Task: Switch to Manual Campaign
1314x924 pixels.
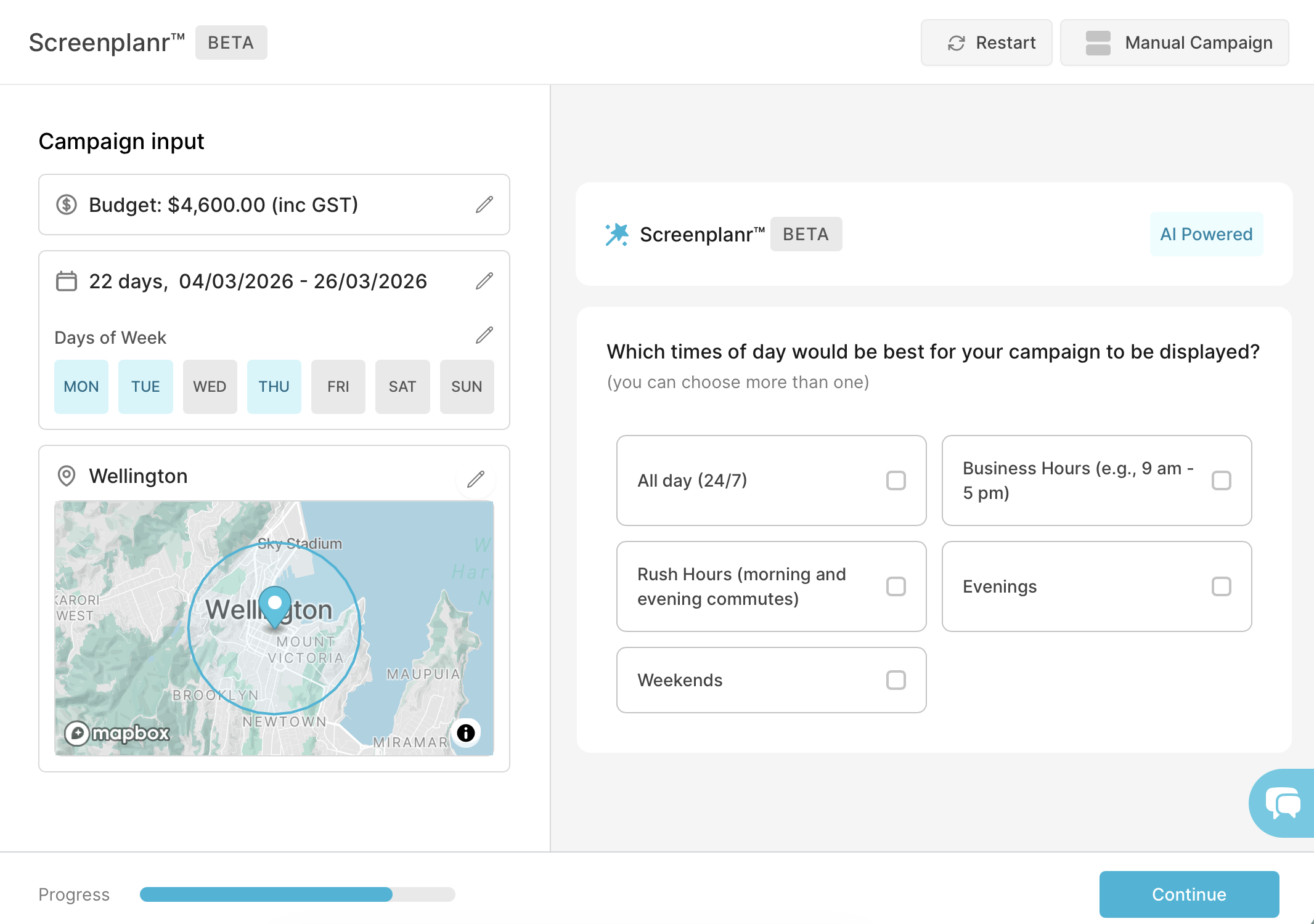Action: 1175,43
